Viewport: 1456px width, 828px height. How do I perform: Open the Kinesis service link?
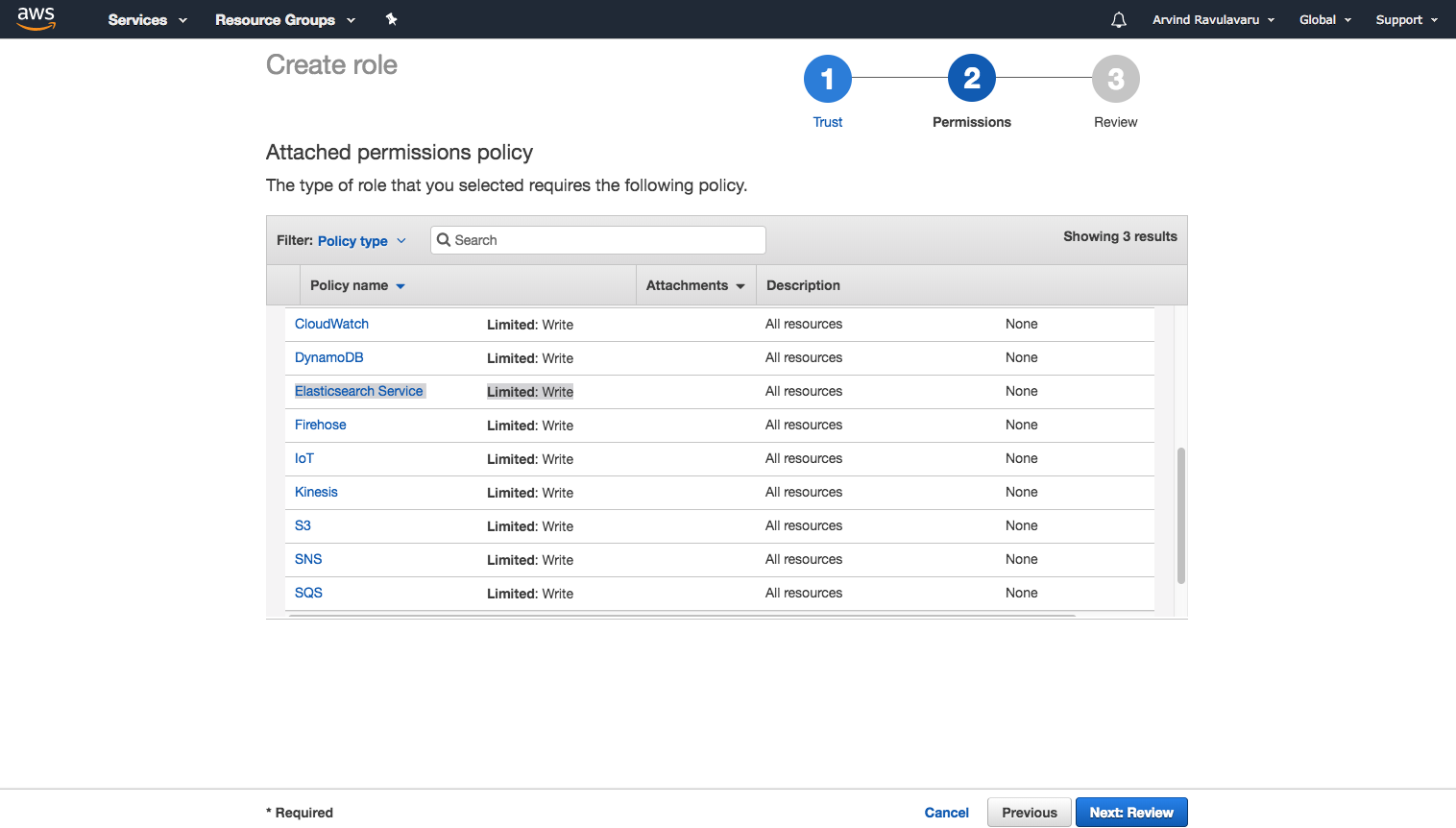click(x=316, y=492)
